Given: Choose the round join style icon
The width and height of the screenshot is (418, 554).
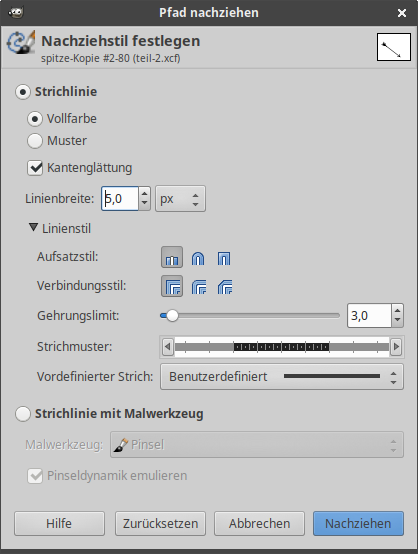Looking at the screenshot, I should pos(199,287).
